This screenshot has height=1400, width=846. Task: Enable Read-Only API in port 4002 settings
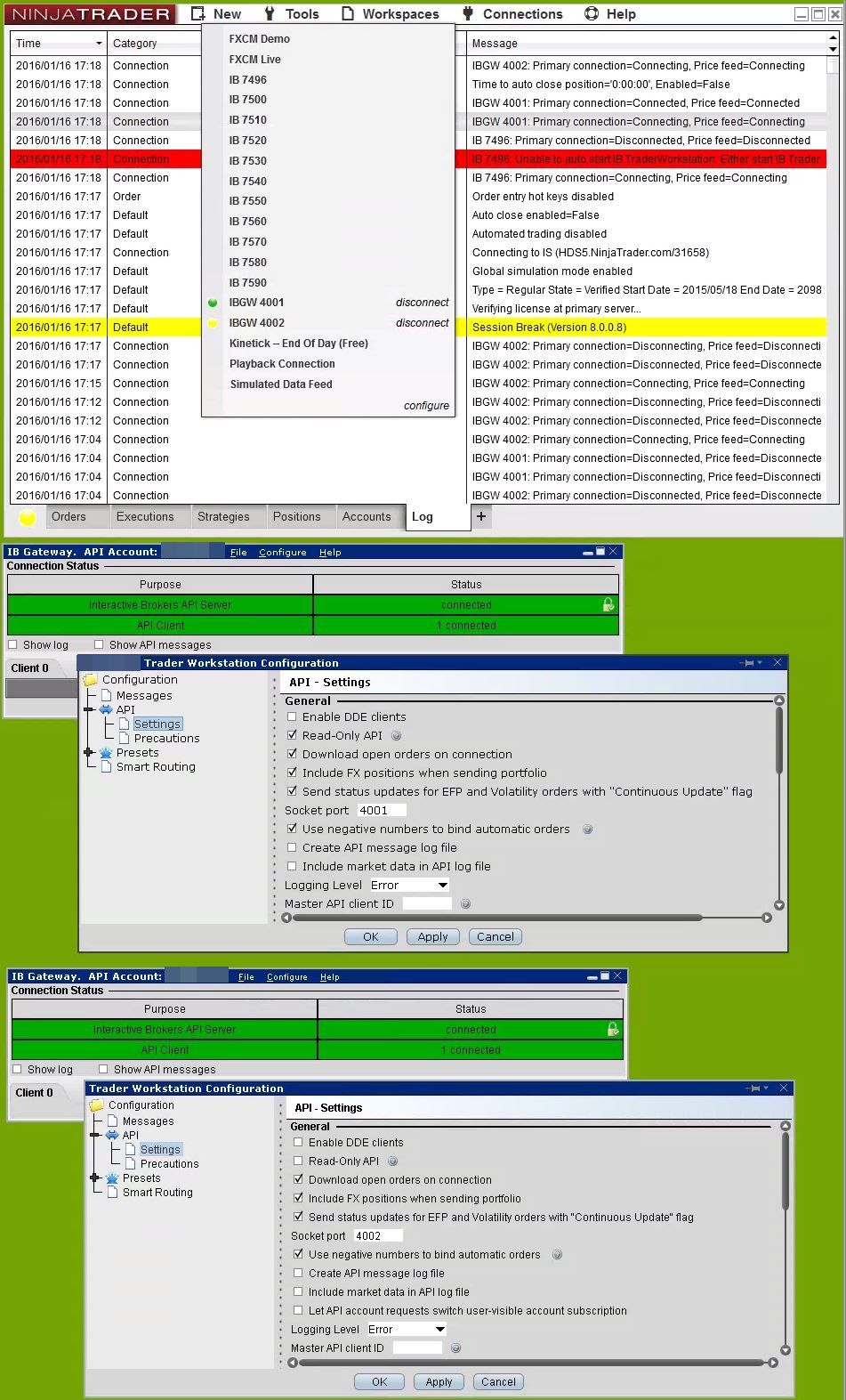[x=298, y=1161]
